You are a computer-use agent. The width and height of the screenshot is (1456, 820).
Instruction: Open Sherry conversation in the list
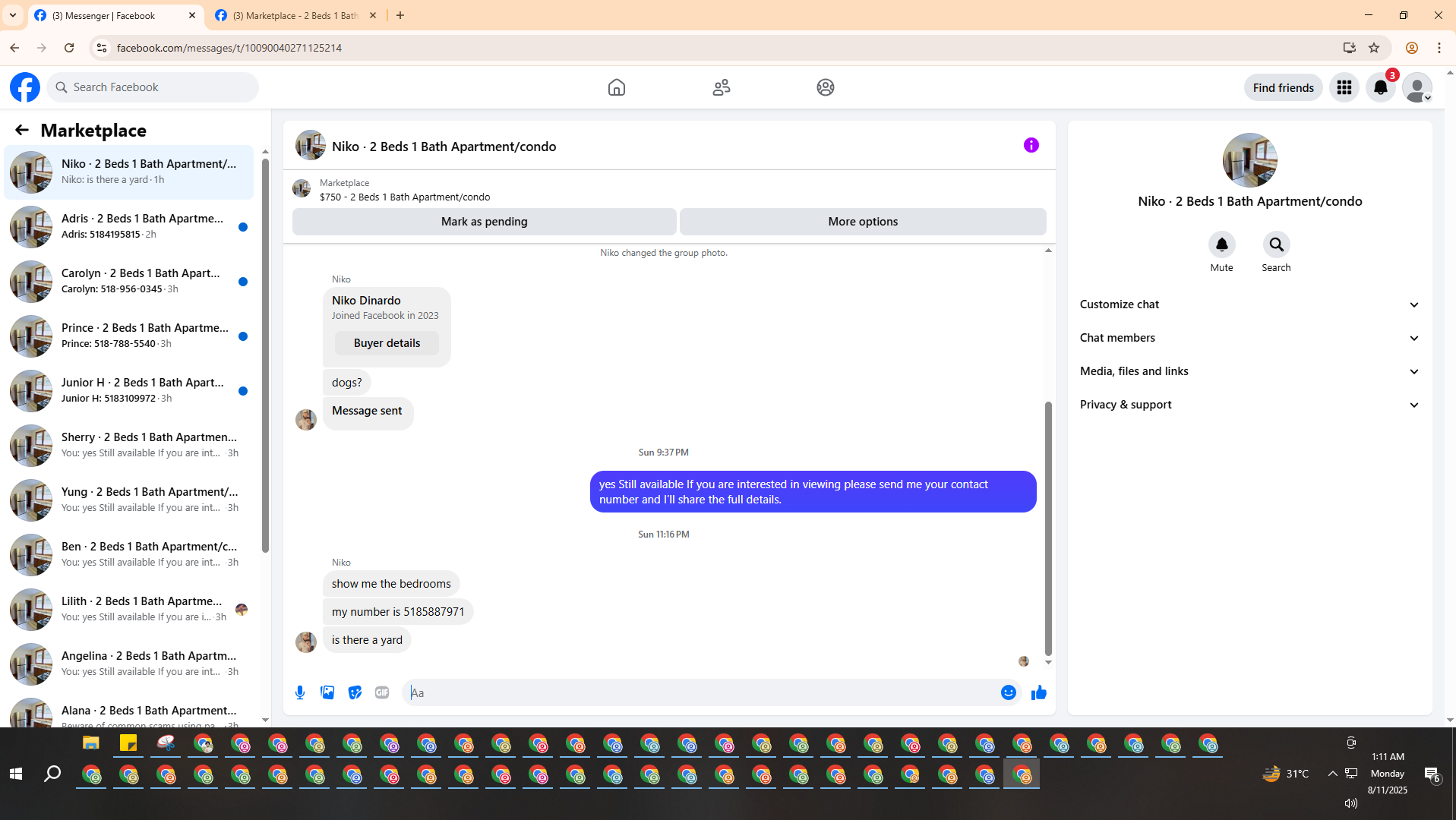(129, 445)
